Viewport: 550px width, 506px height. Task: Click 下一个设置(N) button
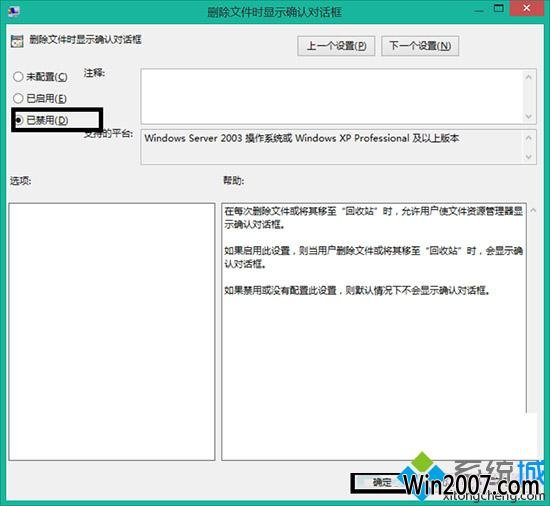(420, 46)
